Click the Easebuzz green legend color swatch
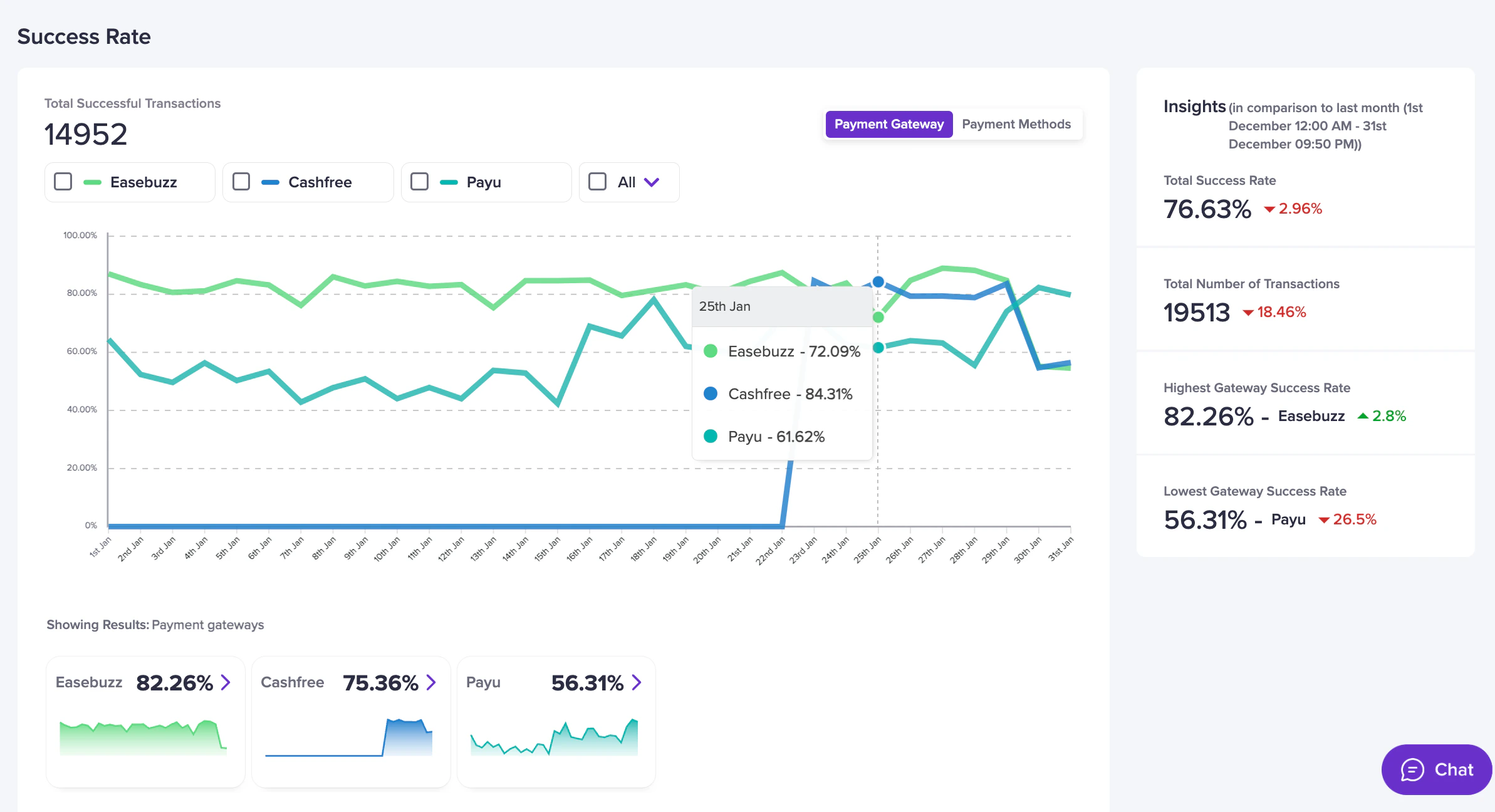Screen dimensions: 1495x812 tap(92, 182)
